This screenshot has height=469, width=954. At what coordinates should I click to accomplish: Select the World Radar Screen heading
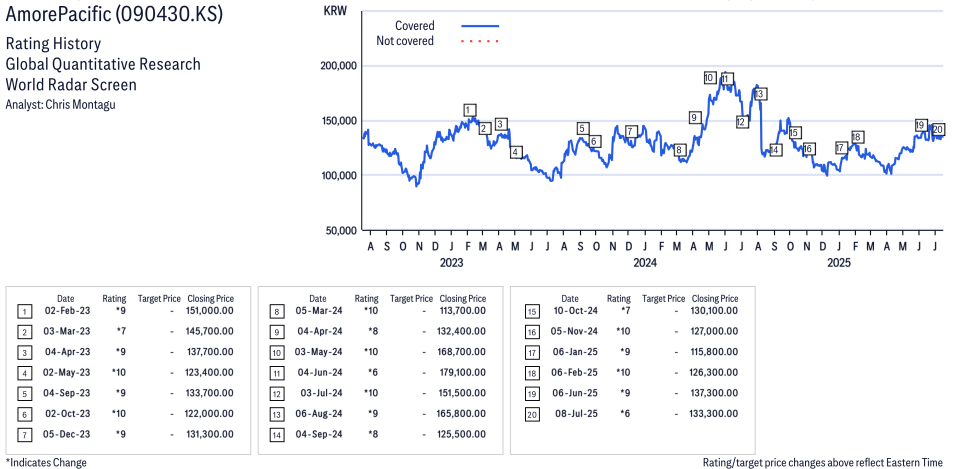point(71,85)
